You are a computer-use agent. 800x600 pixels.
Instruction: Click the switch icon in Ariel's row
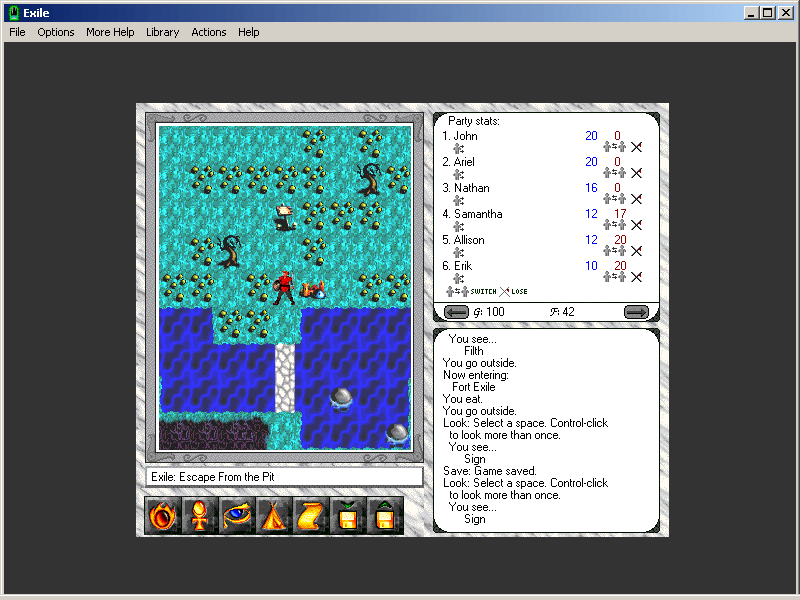[x=614, y=173]
